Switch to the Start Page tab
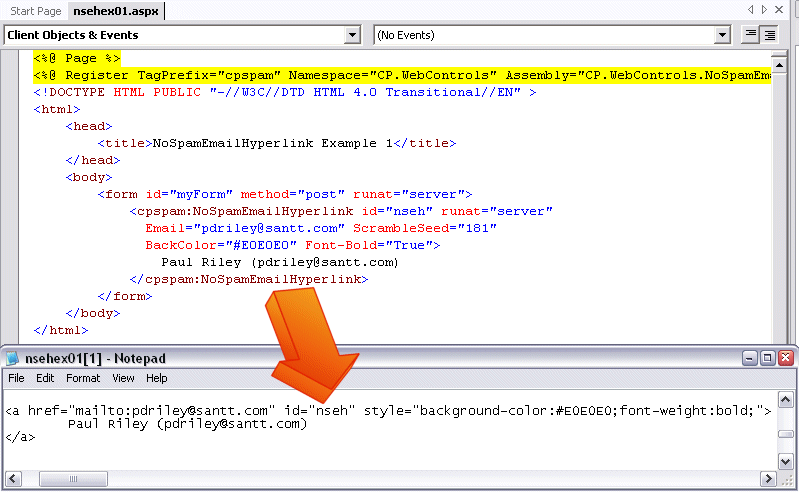 click(x=35, y=11)
